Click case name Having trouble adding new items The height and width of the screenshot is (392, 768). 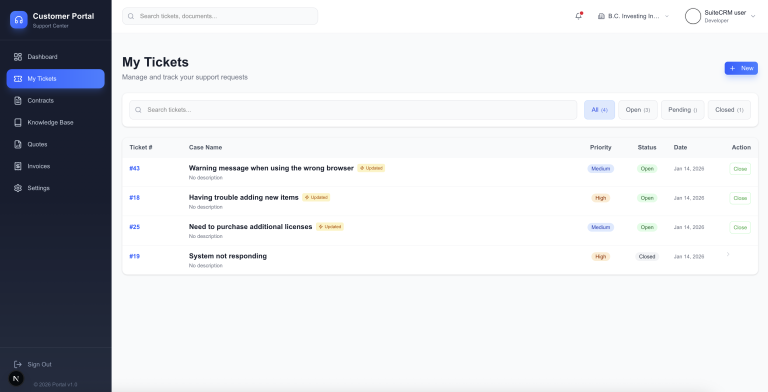(243, 197)
